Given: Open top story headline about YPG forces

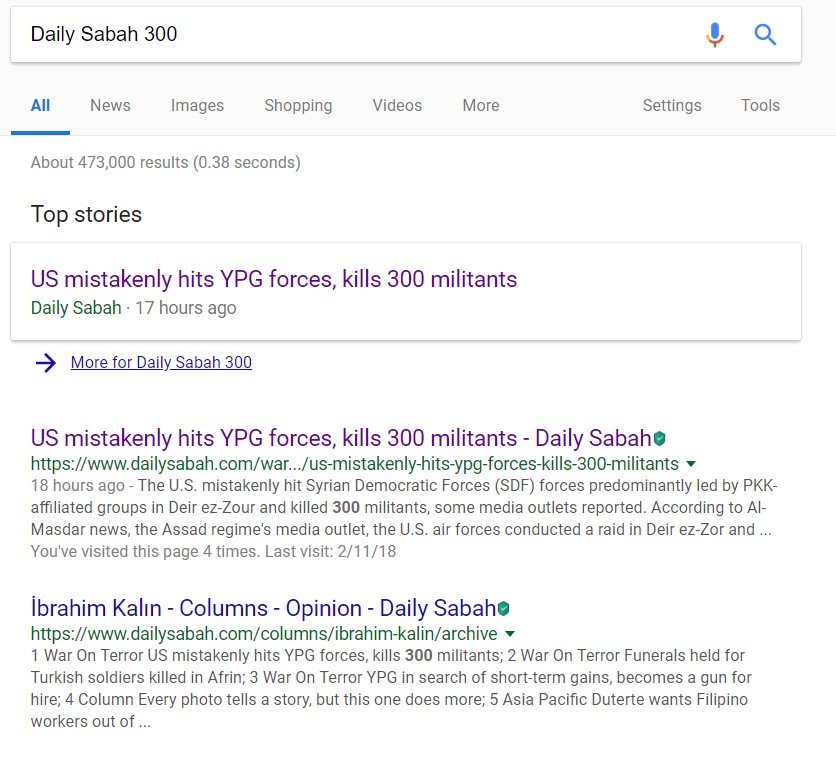Looking at the screenshot, I should click(274, 279).
